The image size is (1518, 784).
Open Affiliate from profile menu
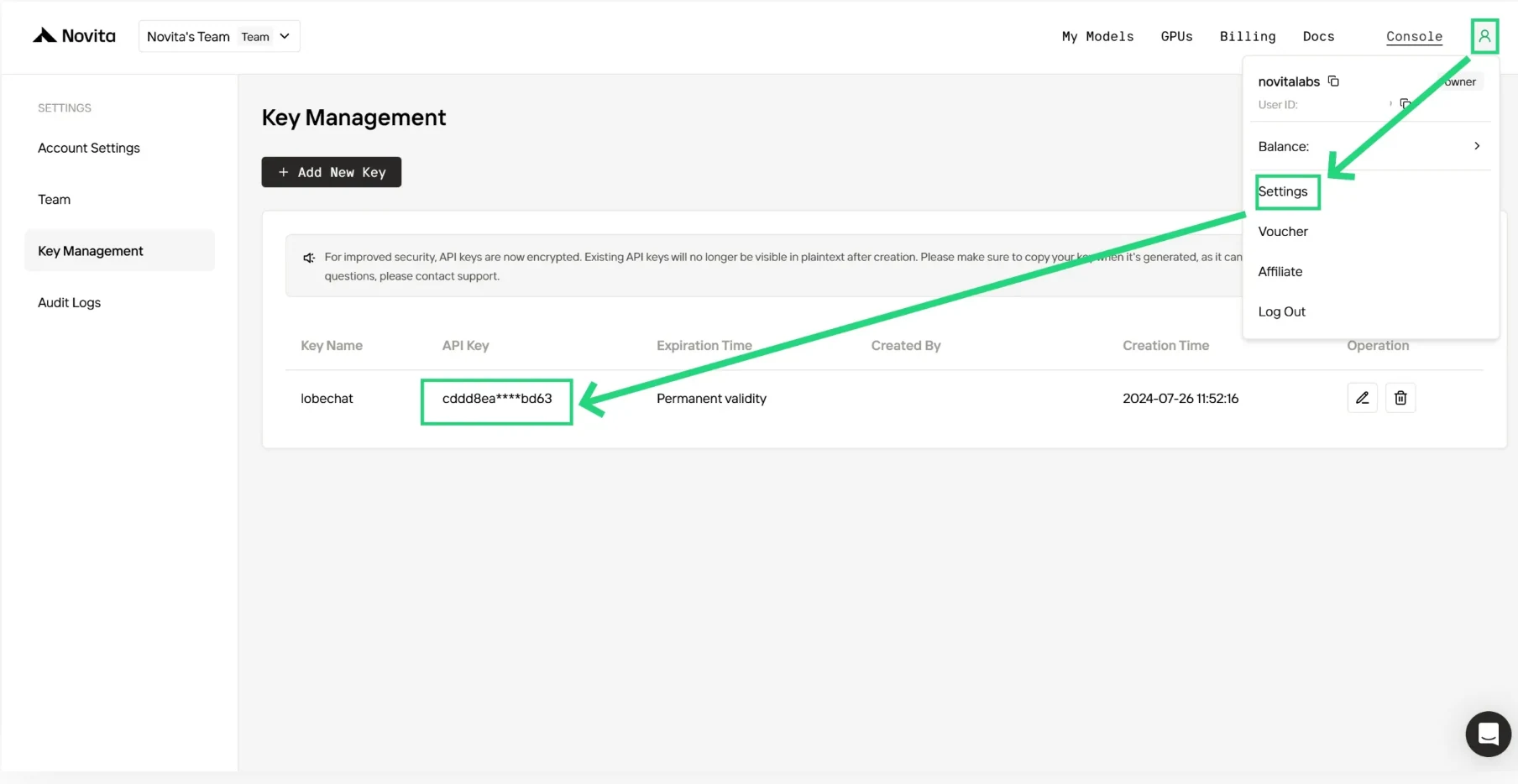pos(1280,272)
